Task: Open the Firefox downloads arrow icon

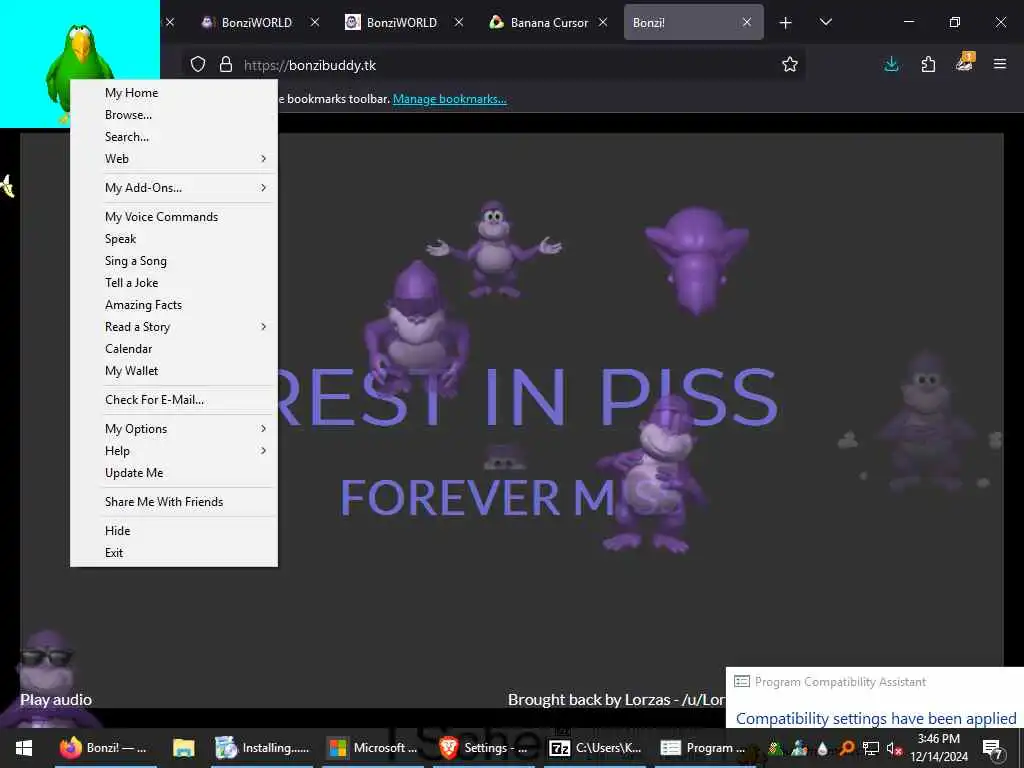Action: 891,64
